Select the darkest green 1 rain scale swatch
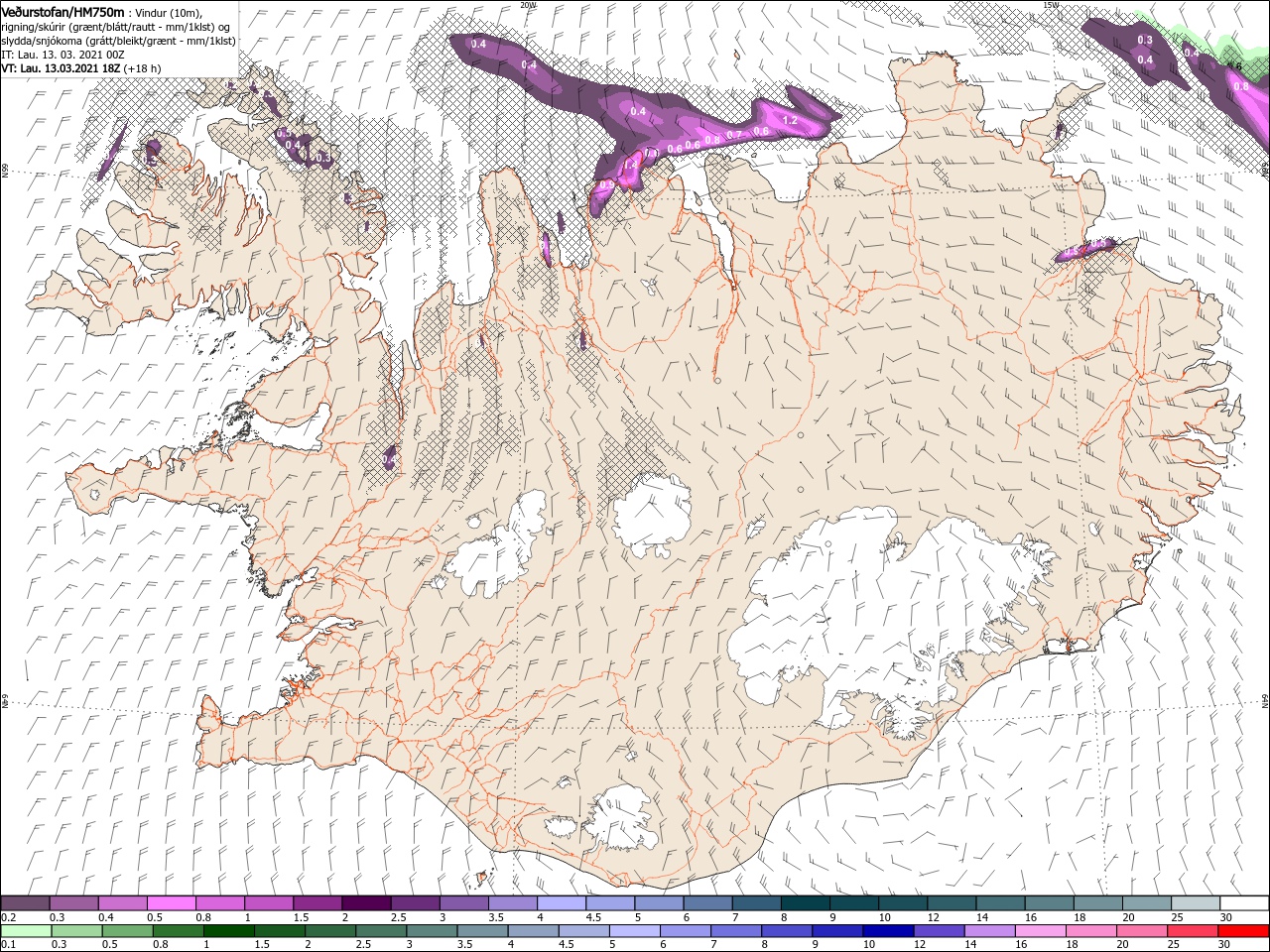 [x=228, y=931]
